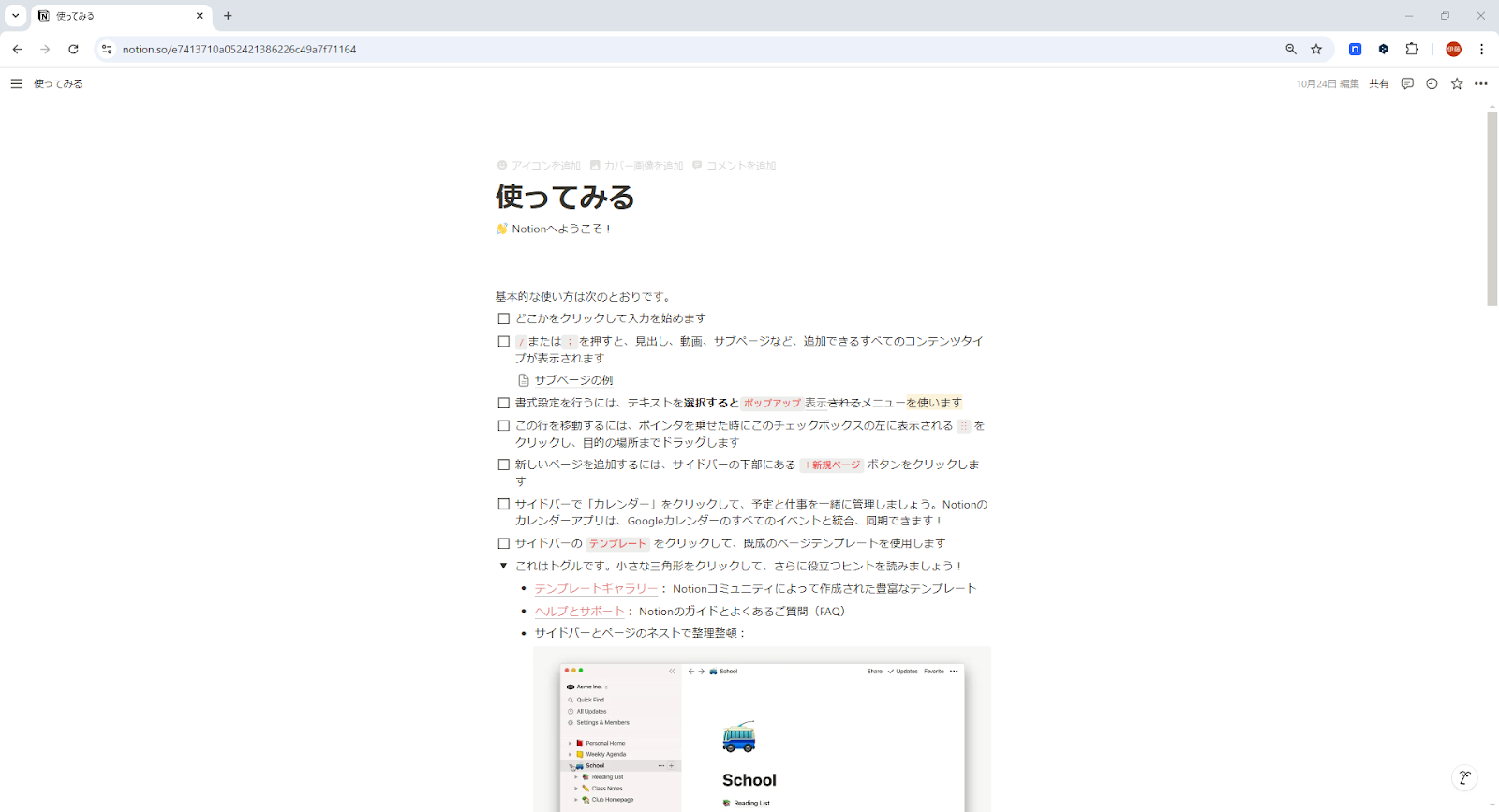The height and width of the screenshot is (812, 1499).
Task: Open Chrome's three-dot menu
Action: click(x=1481, y=49)
